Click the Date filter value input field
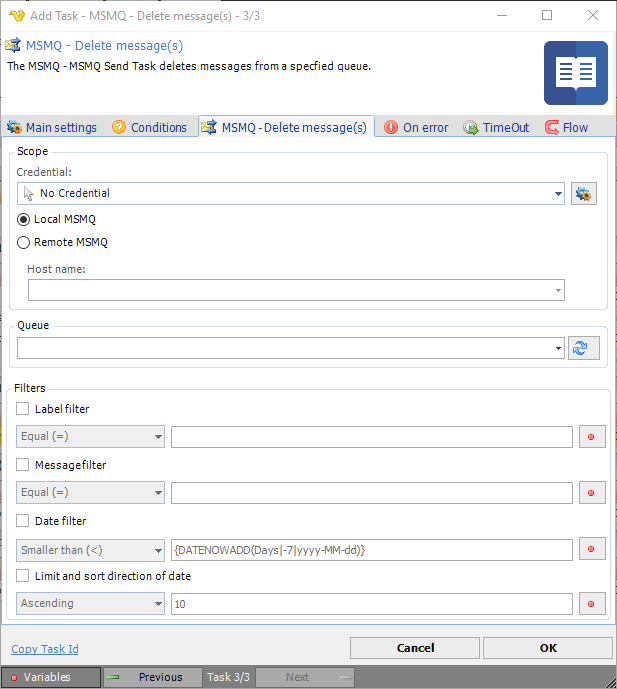The height and width of the screenshot is (689, 617). tap(371, 549)
